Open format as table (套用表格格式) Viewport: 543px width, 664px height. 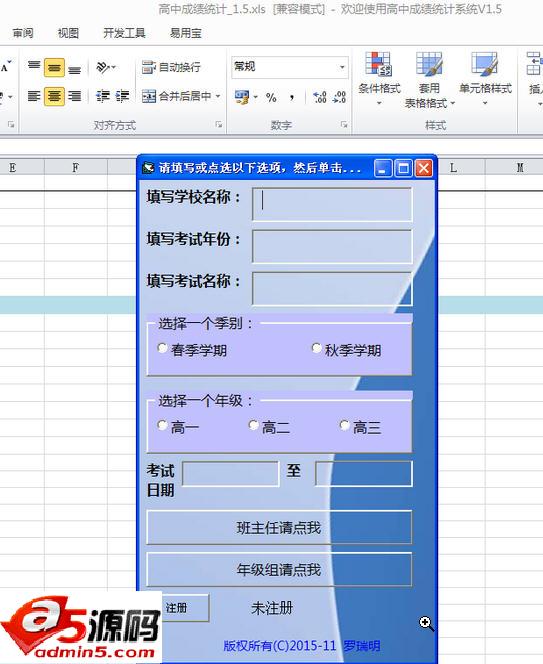(429, 80)
